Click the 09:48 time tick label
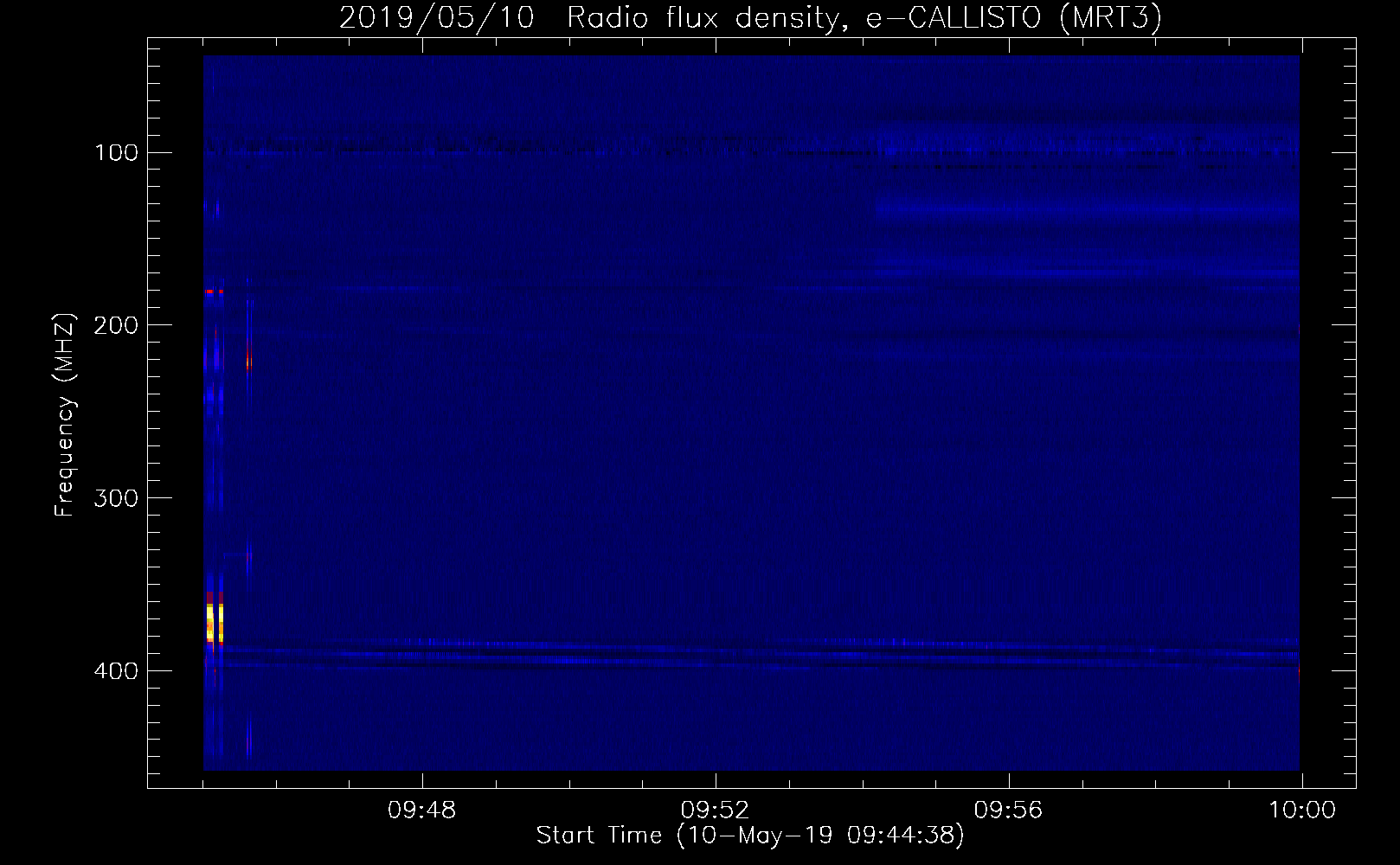Screen dimensions: 1400x865 click(421, 811)
